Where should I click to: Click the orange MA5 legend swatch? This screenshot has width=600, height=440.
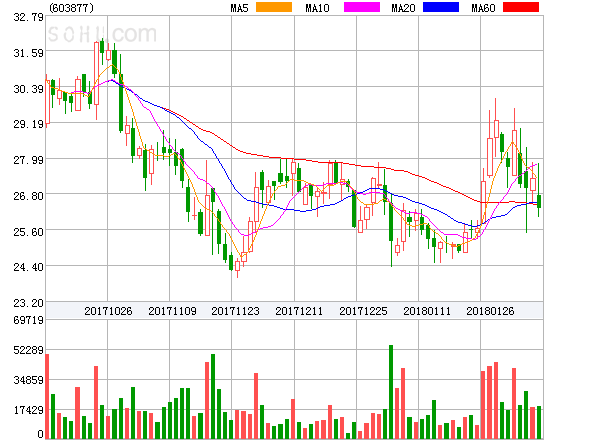(274, 7)
